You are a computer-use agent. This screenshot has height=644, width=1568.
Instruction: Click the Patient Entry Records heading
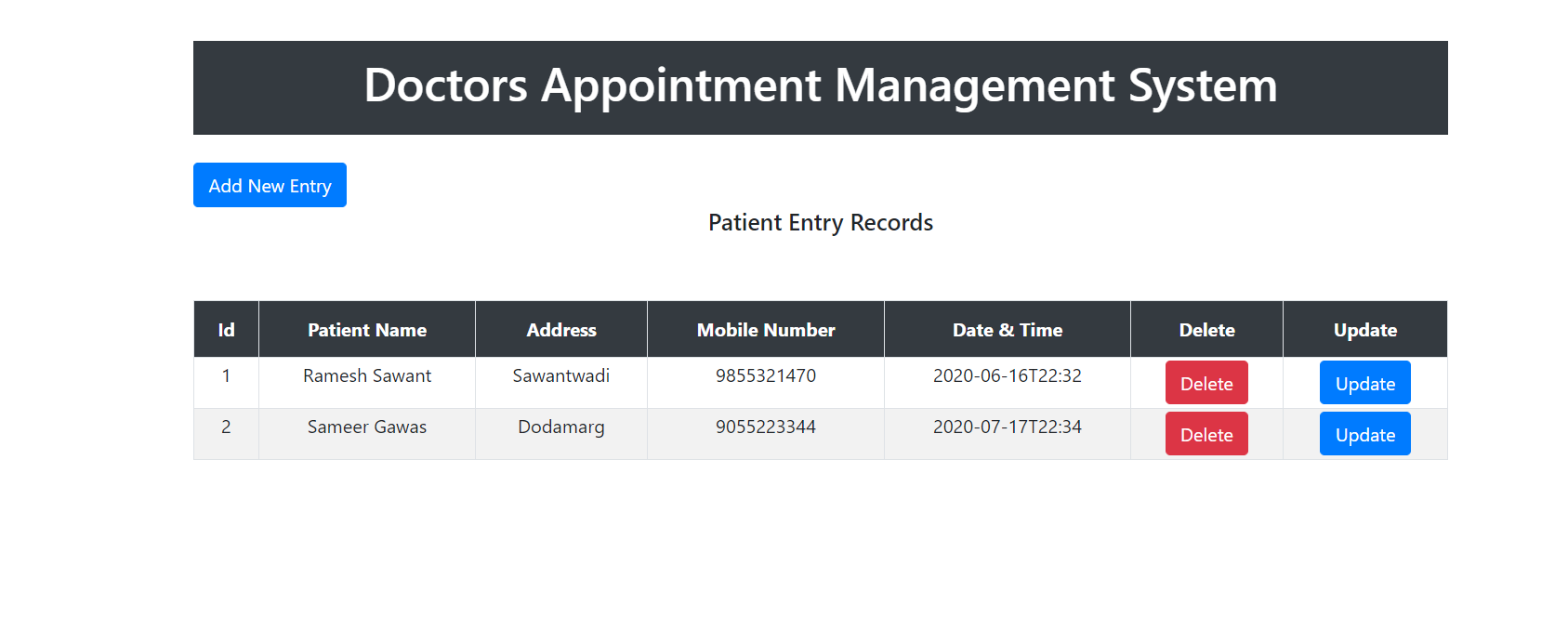[x=820, y=222]
